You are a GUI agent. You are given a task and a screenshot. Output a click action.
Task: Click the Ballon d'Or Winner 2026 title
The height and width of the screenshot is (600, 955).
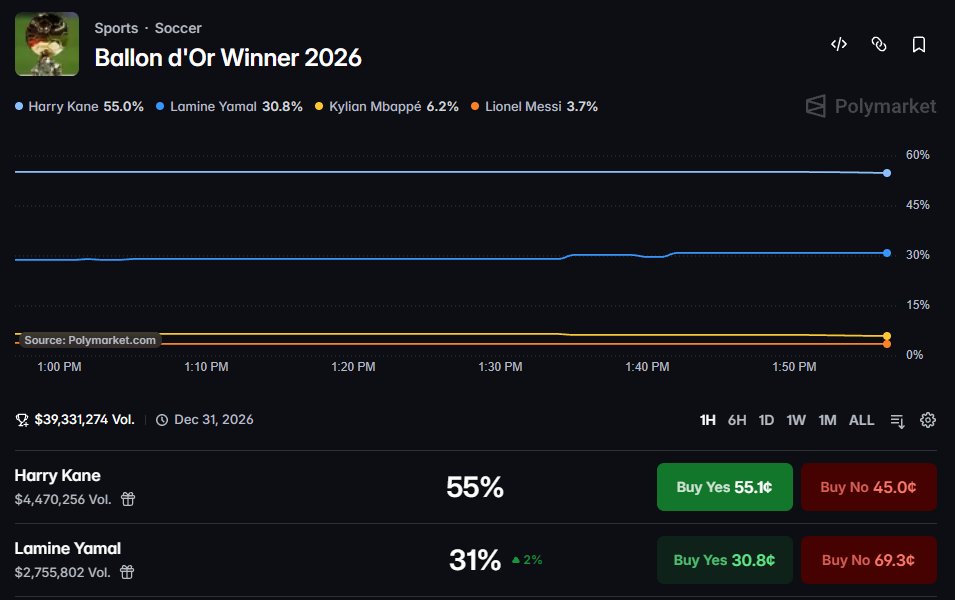228,58
